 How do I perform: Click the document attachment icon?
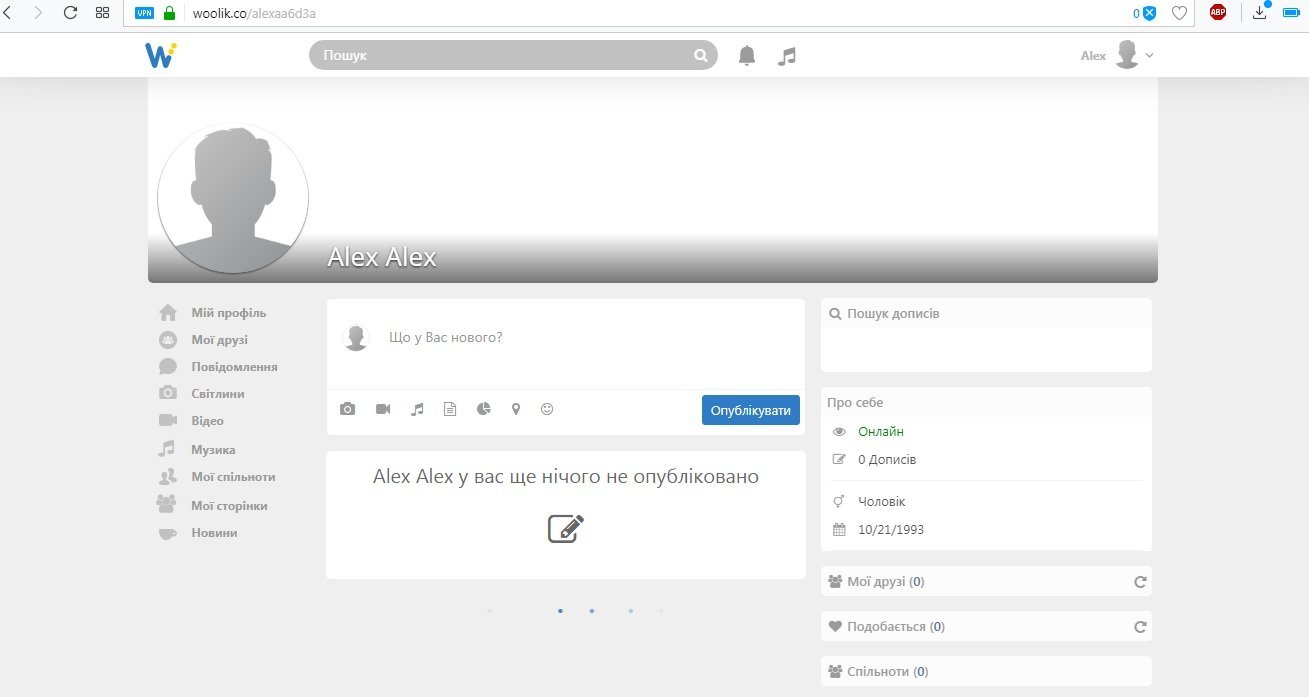click(x=449, y=409)
